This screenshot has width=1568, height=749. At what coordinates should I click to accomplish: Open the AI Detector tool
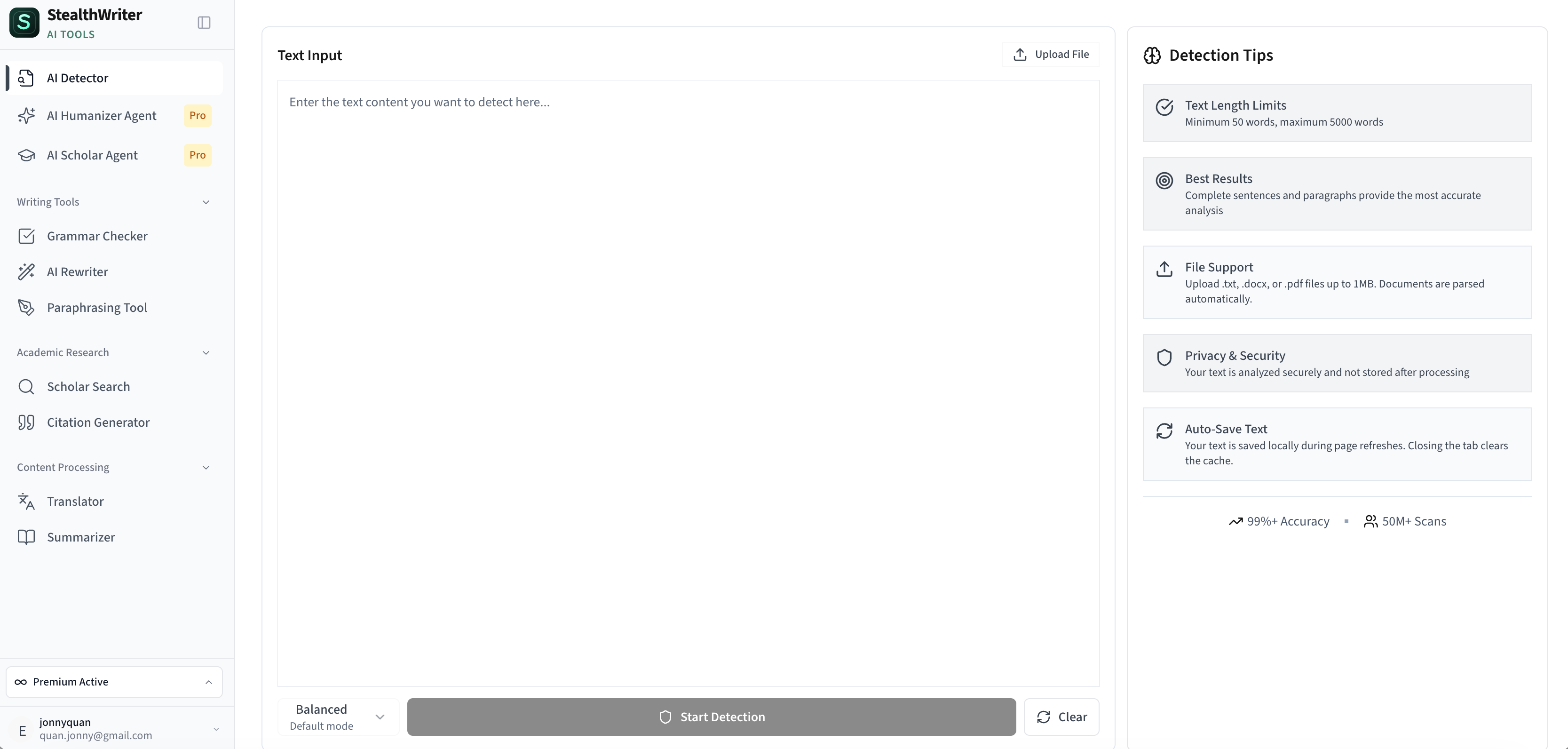pyautogui.click(x=76, y=78)
